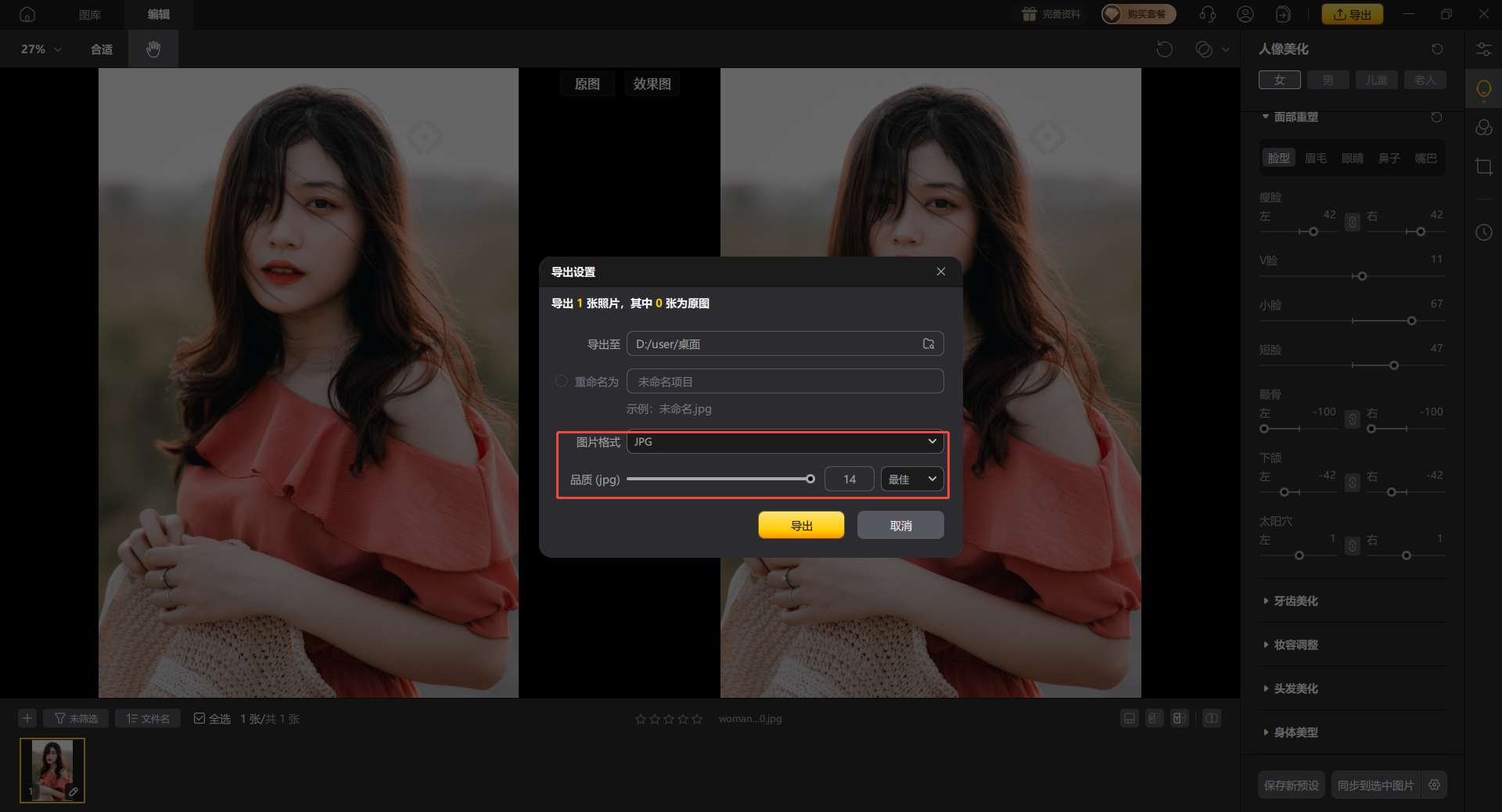Image resolution: width=1502 pixels, height=812 pixels.
Task: Click the folder browse icon for export path
Action: [x=929, y=344]
